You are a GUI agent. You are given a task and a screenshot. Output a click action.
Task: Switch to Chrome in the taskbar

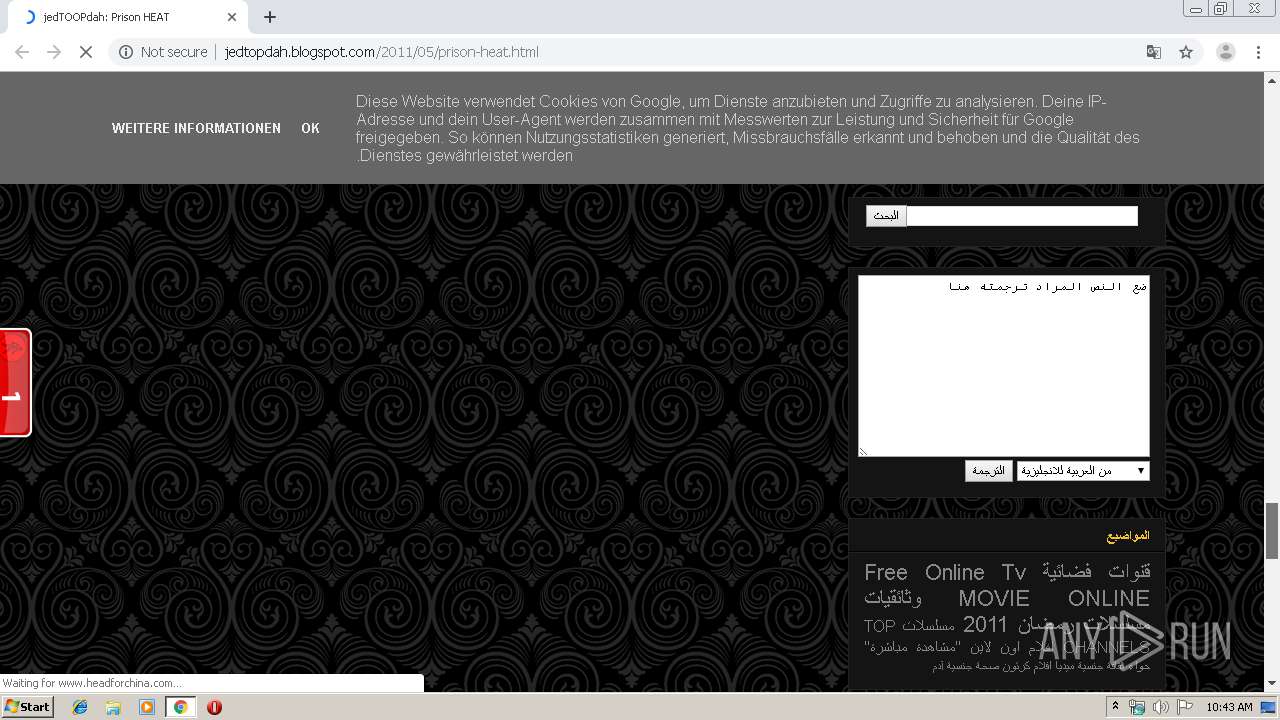(x=181, y=707)
